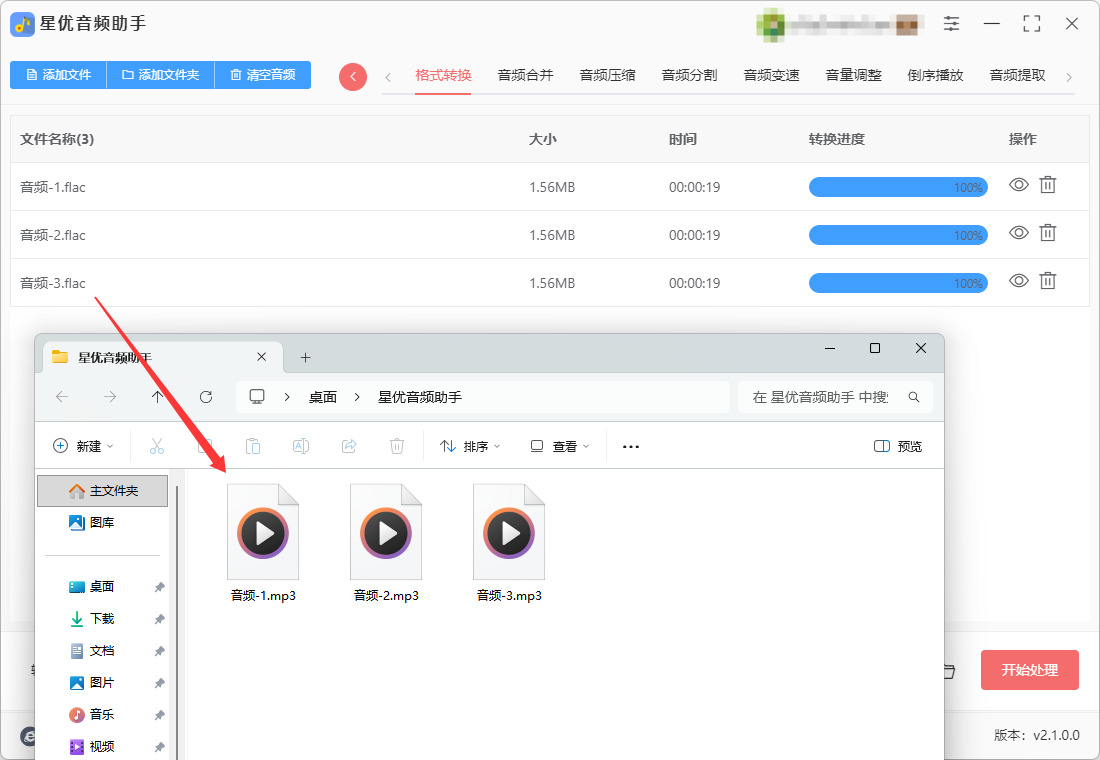1100x760 pixels.
Task: Open the 新建 dropdown in Explorer
Action: point(83,446)
